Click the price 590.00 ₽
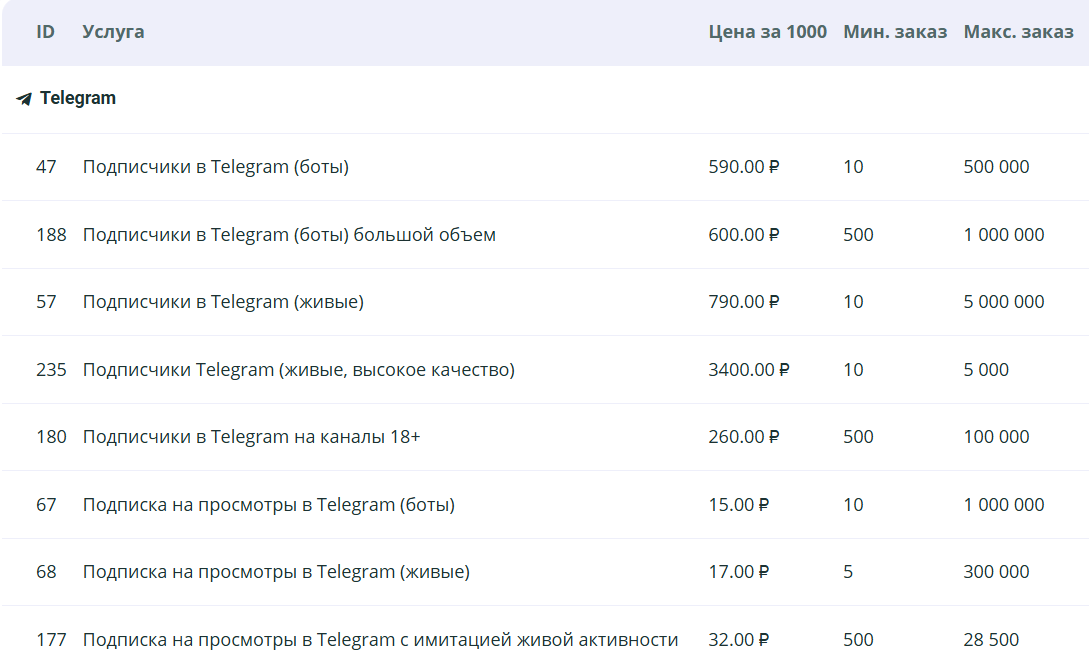Screen dimensions: 1089x672 point(744,167)
